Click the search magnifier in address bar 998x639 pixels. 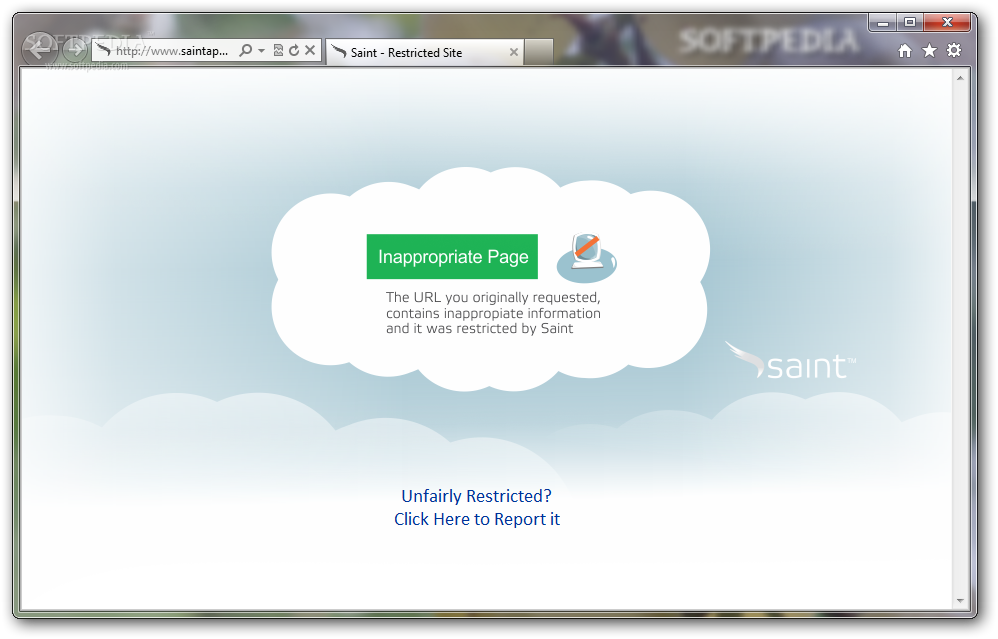tap(245, 50)
